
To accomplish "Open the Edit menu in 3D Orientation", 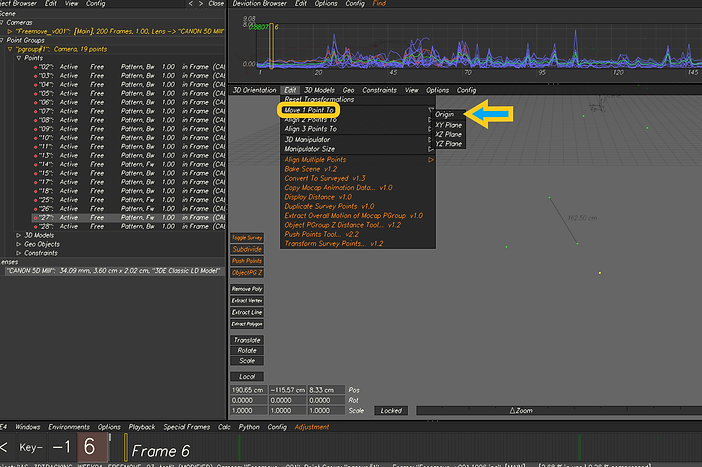I will click(x=290, y=90).
